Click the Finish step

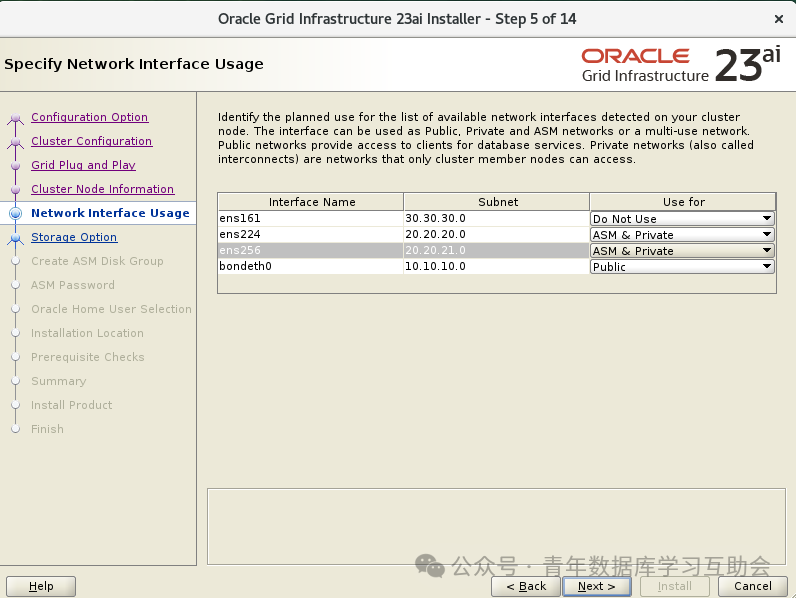[47, 429]
